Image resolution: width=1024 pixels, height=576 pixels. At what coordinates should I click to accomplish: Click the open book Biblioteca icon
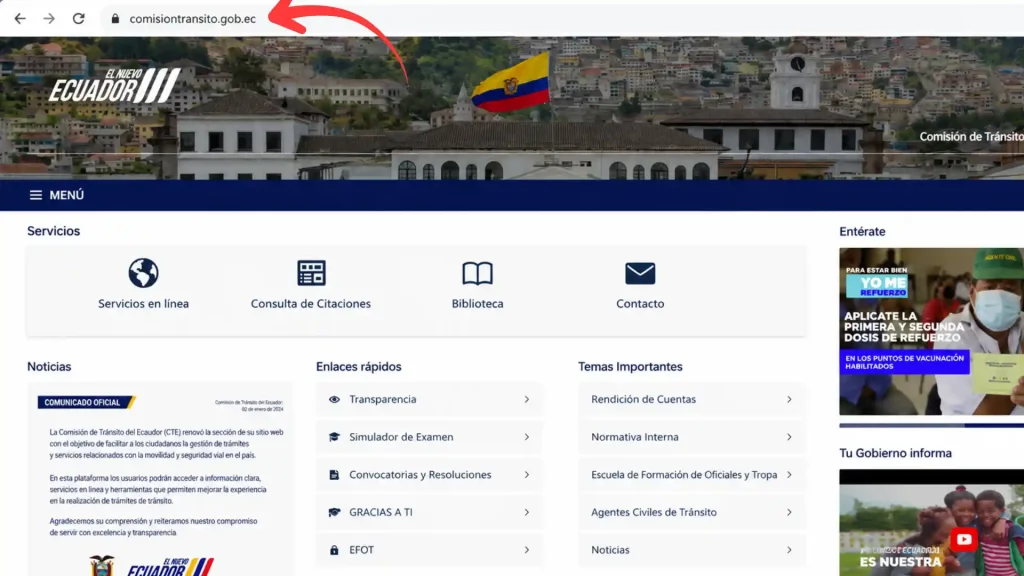coord(477,274)
